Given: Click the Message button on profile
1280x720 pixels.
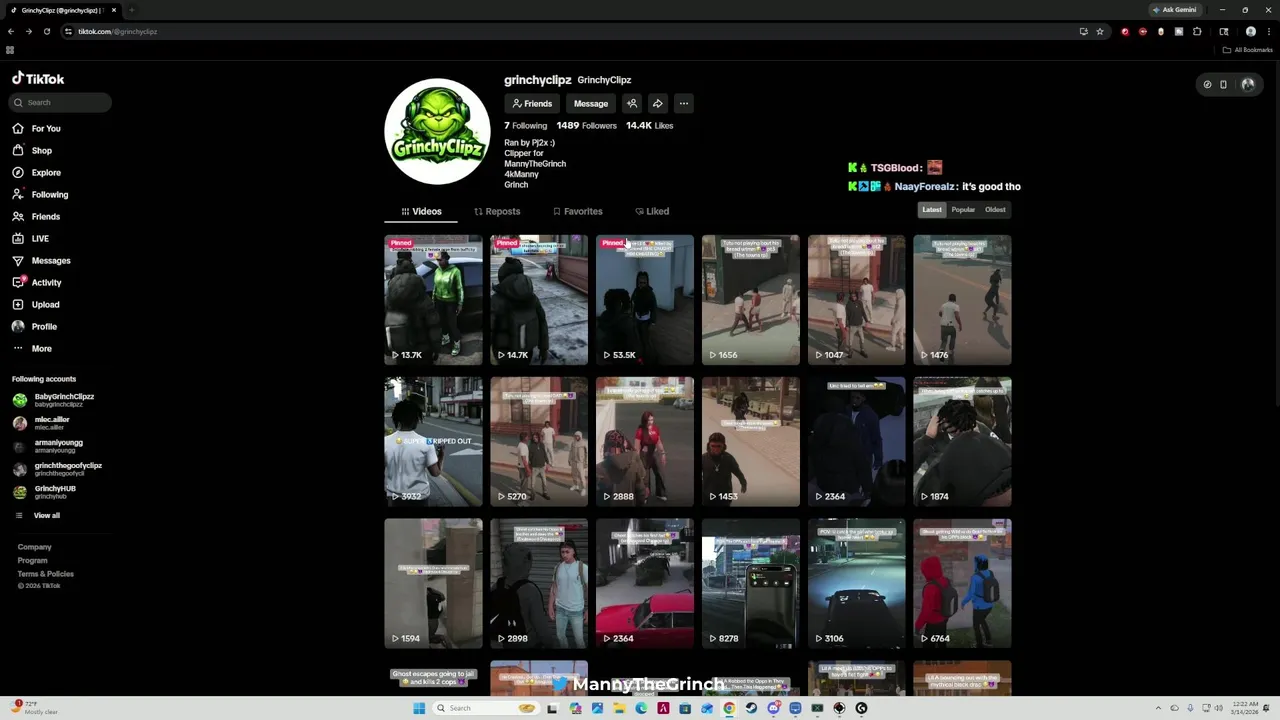Looking at the screenshot, I should (590, 103).
